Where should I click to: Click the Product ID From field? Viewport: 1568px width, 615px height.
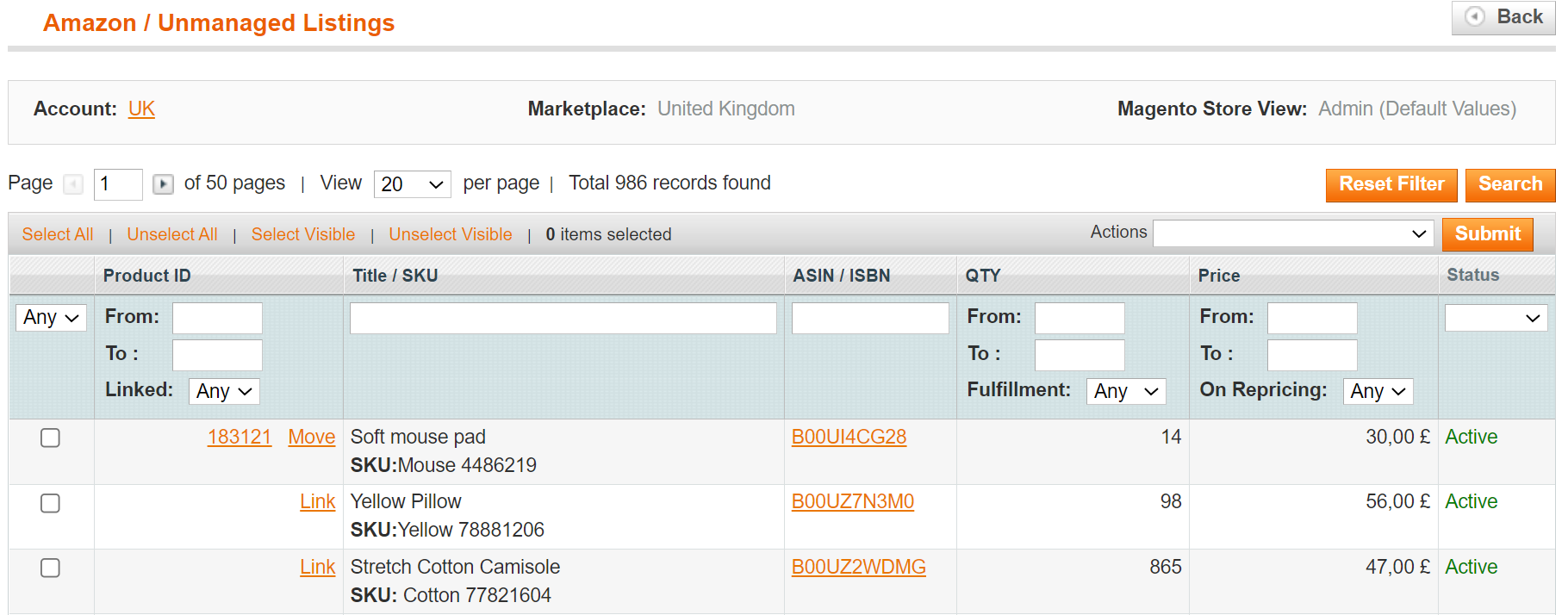(217, 318)
